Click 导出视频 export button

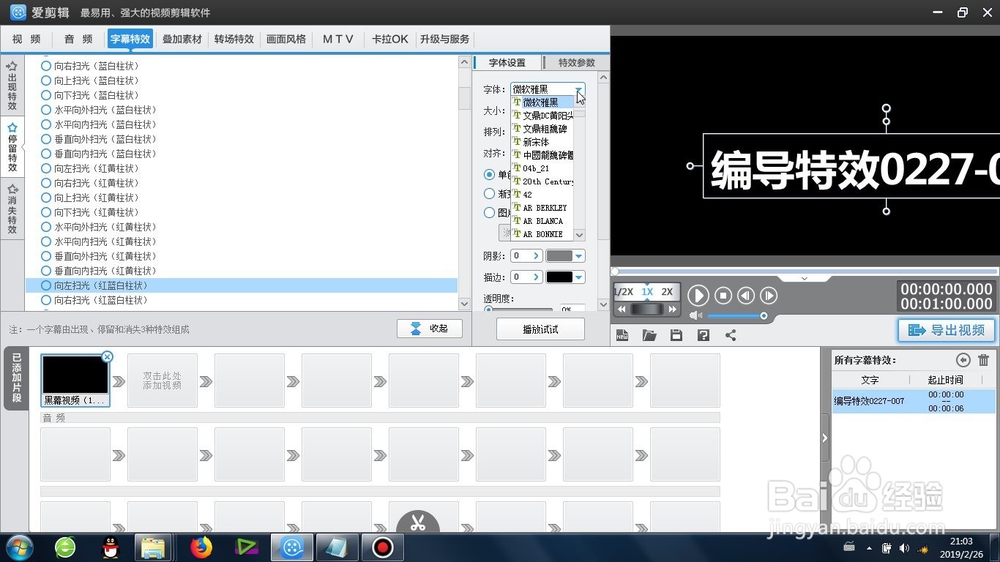click(946, 330)
